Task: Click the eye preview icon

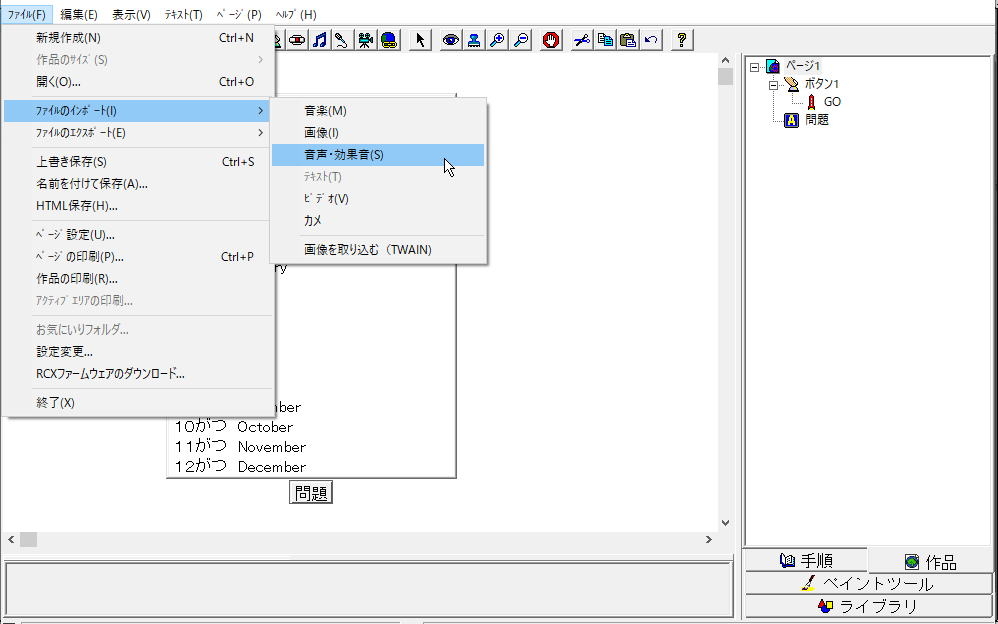Action: click(451, 40)
